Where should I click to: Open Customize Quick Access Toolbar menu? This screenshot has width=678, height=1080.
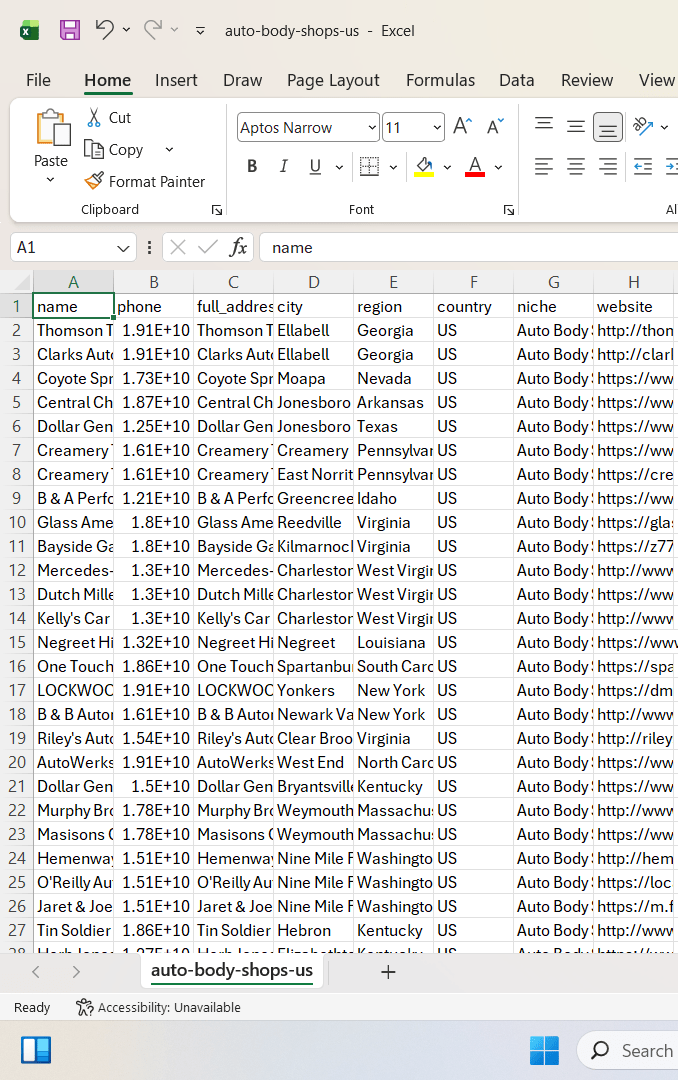coord(201,30)
